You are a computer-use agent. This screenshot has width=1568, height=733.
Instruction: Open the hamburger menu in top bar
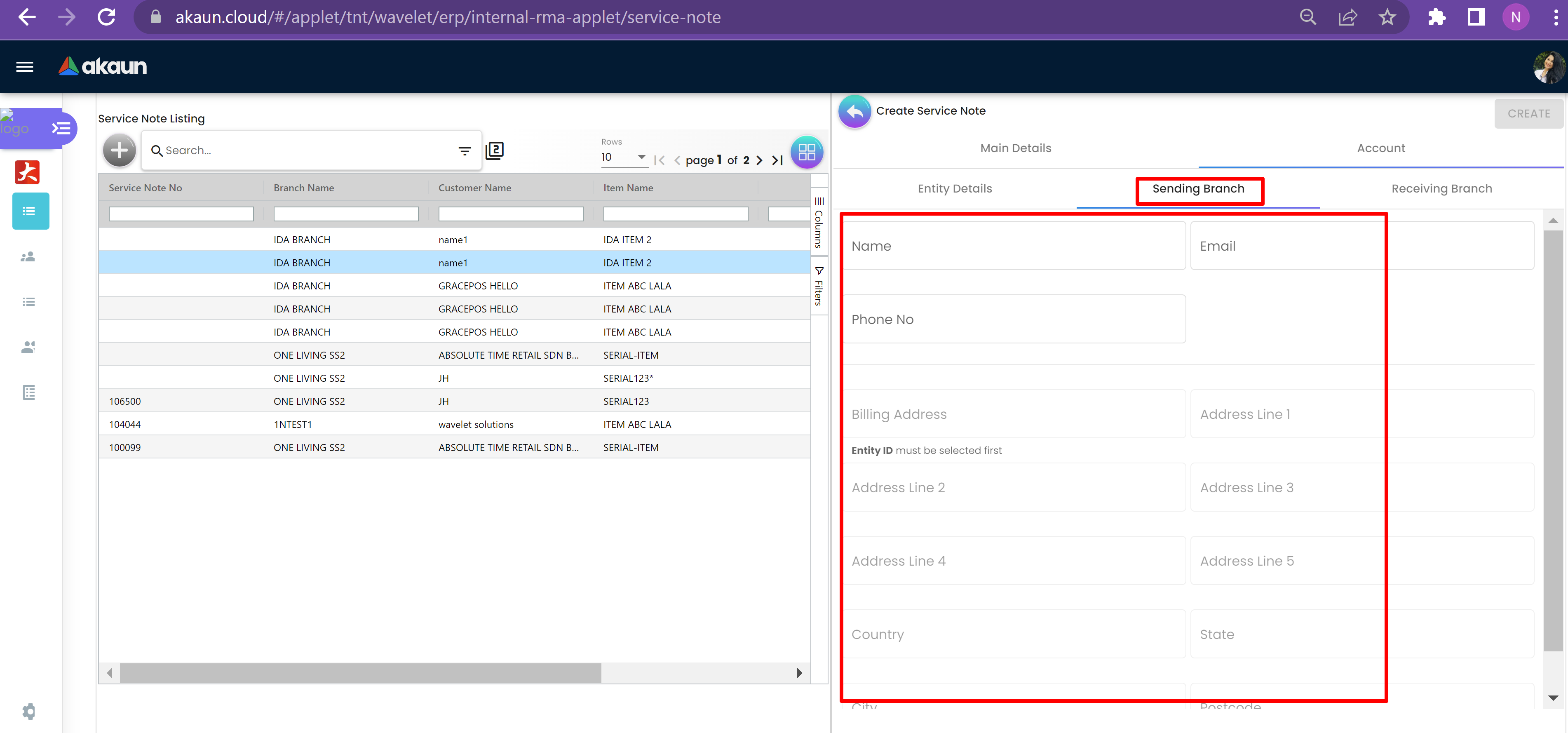click(x=24, y=66)
